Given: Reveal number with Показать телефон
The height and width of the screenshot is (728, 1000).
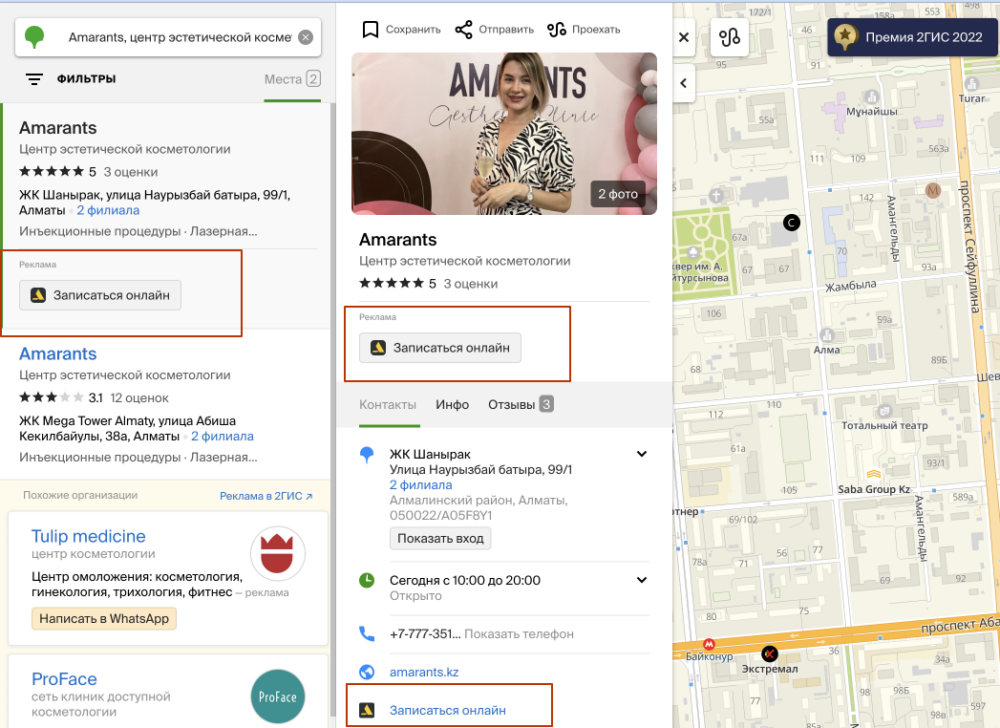Looking at the screenshot, I should [x=518, y=634].
